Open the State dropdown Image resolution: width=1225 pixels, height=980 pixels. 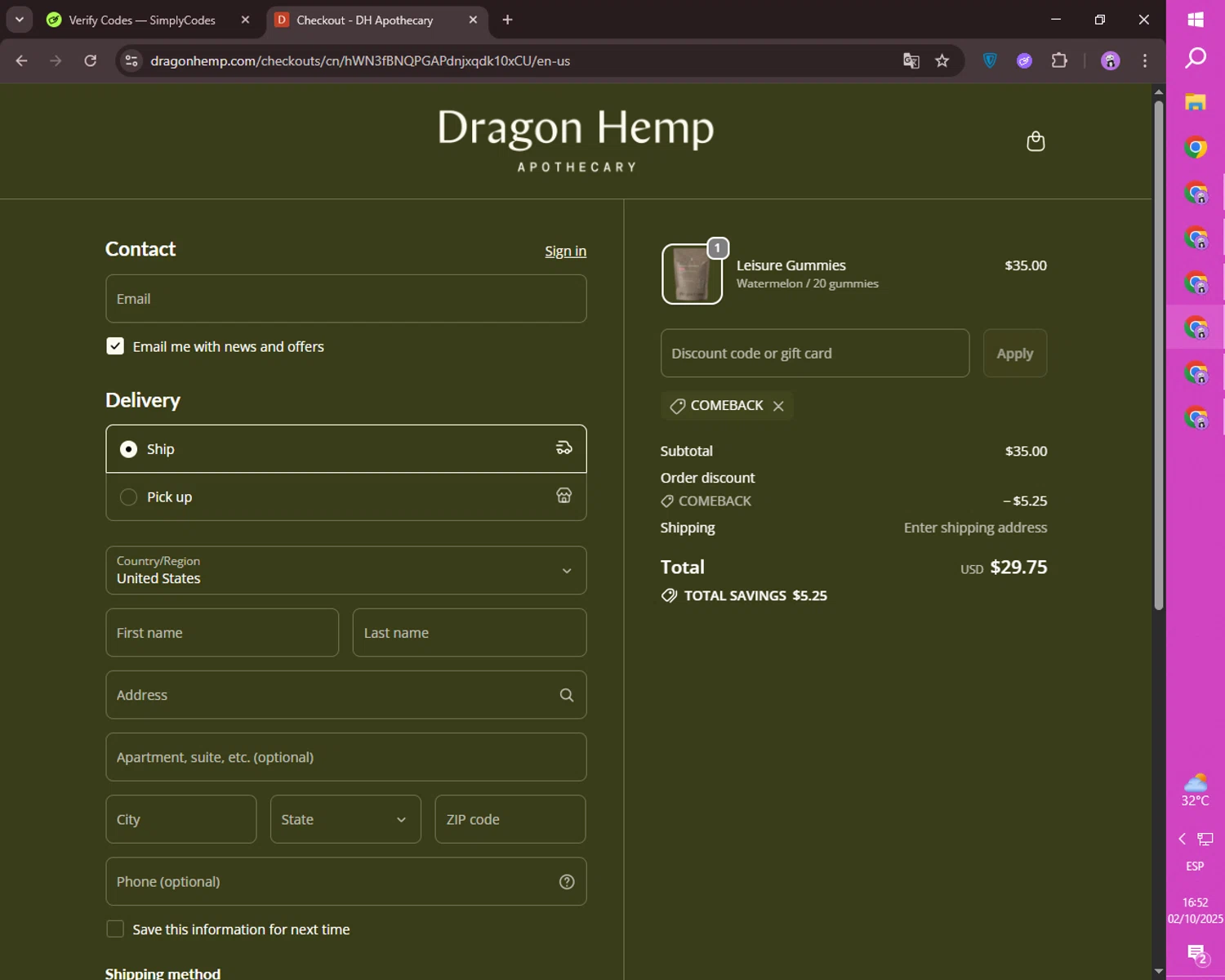[345, 819]
